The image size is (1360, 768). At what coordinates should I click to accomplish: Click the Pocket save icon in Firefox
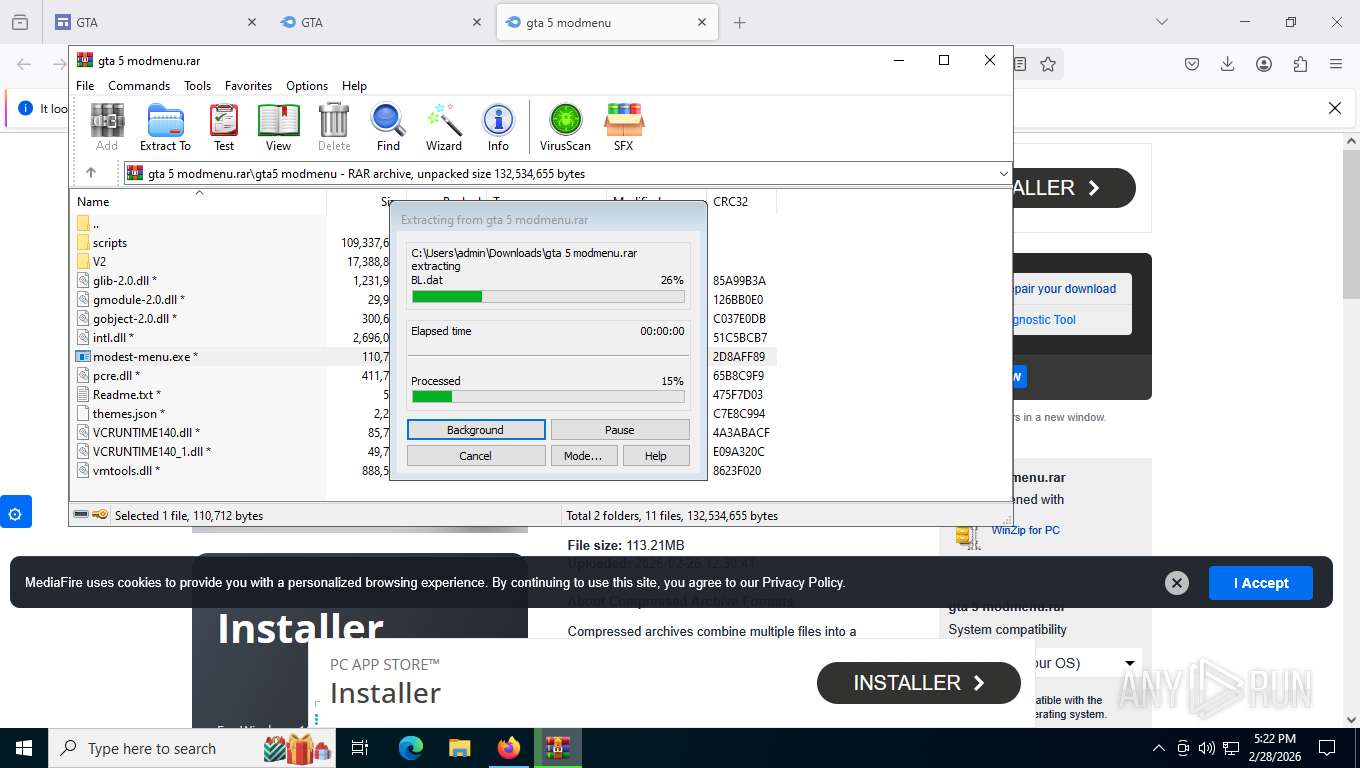tap(1192, 64)
